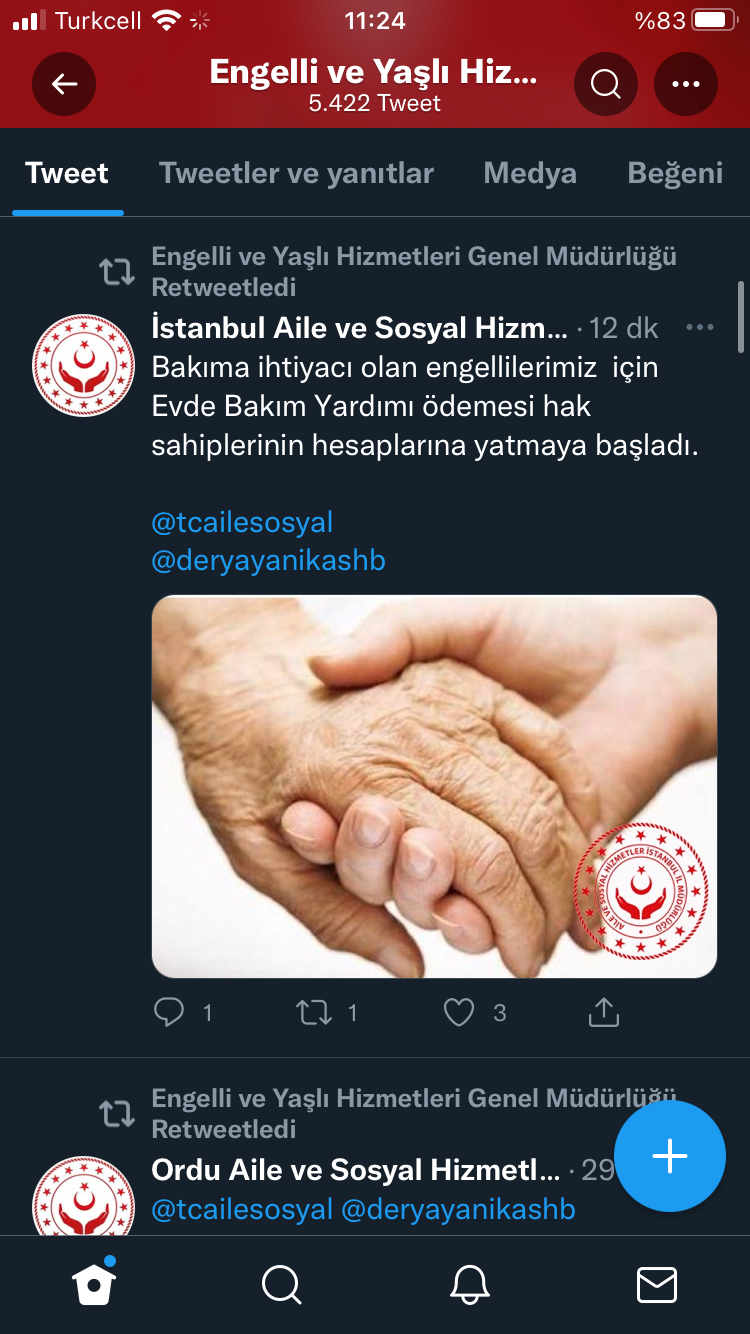Open Messages envelope icon

pyautogui.click(x=657, y=1284)
